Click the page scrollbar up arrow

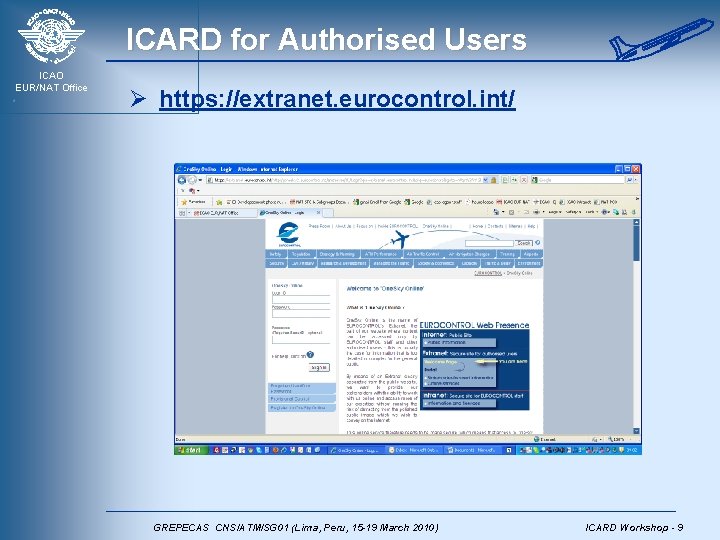(636, 222)
